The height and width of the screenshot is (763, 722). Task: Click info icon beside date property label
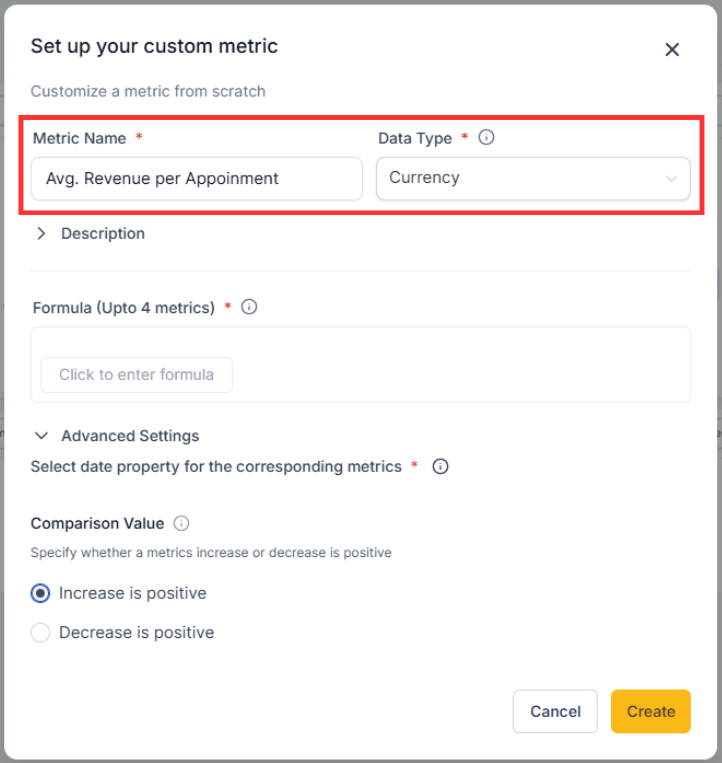click(x=440, y=466)
